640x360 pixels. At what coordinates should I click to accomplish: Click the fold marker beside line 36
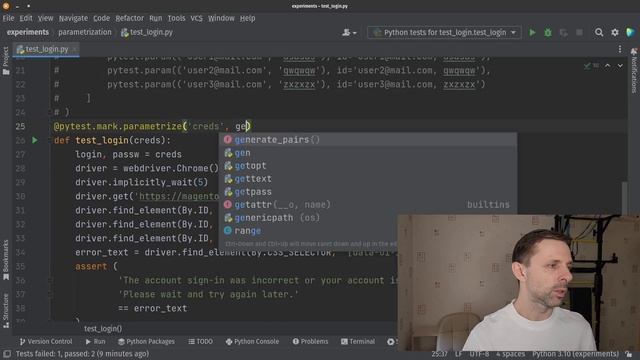click(x=50, y=280)
